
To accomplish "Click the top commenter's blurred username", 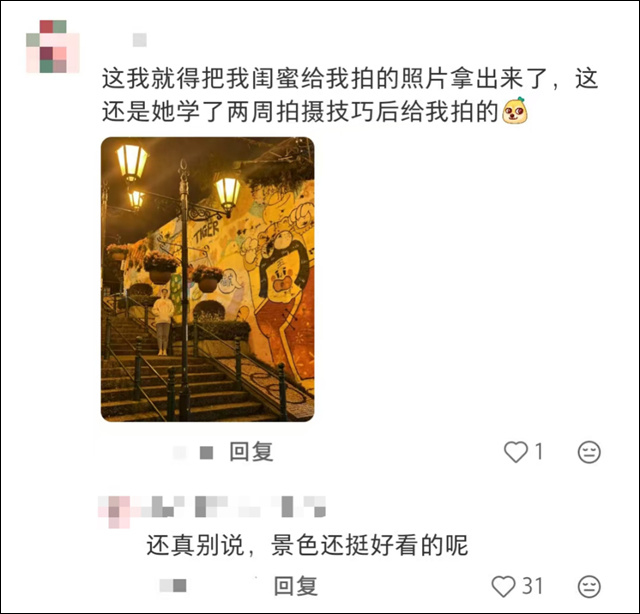I will click(140, 40).
